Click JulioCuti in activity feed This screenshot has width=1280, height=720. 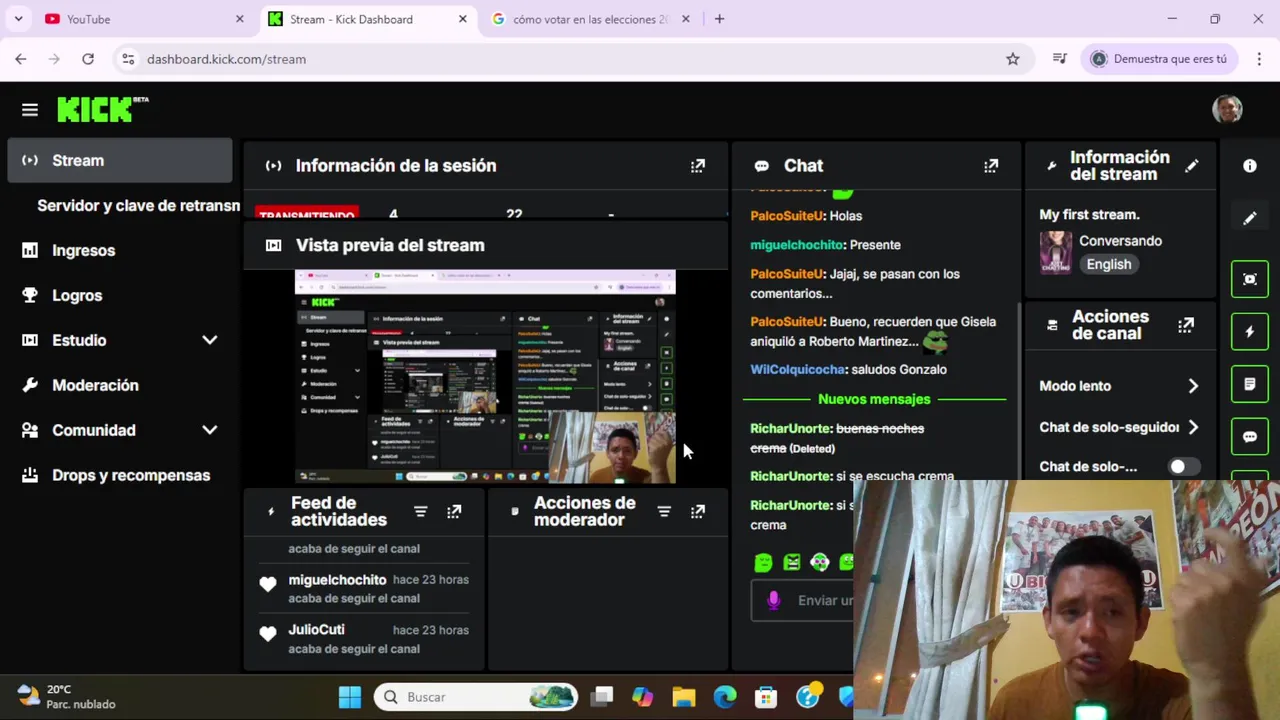pos(316,630)
